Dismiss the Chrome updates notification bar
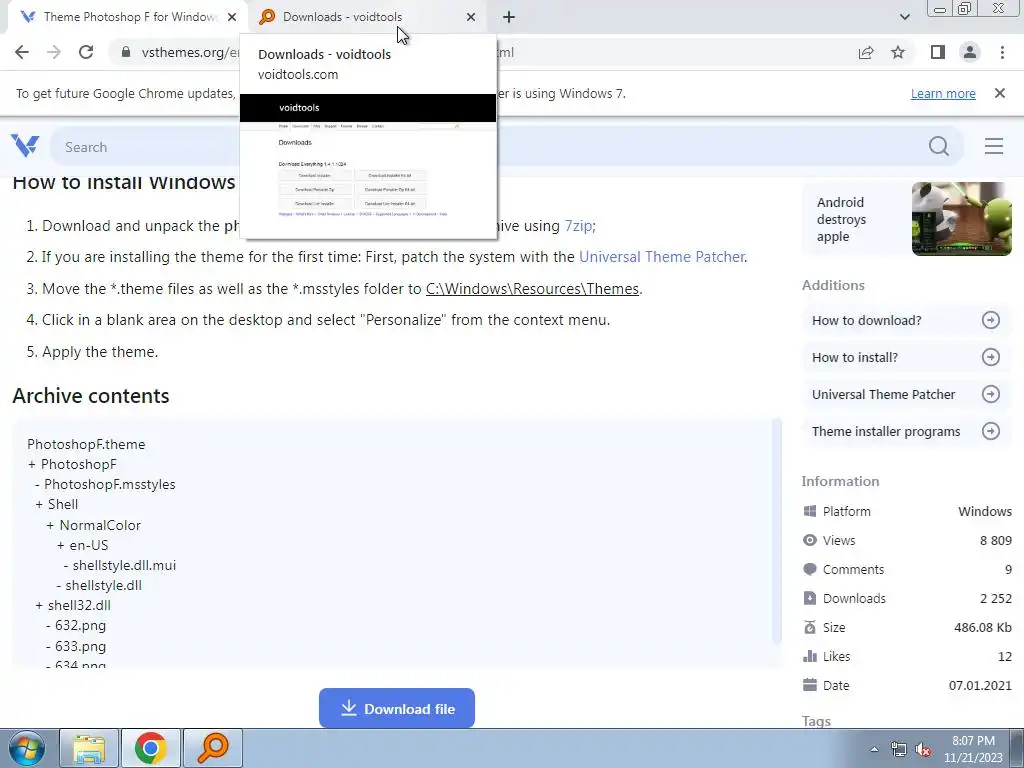This screenshot has width=1024, height=768. (x=1000, y=93)
